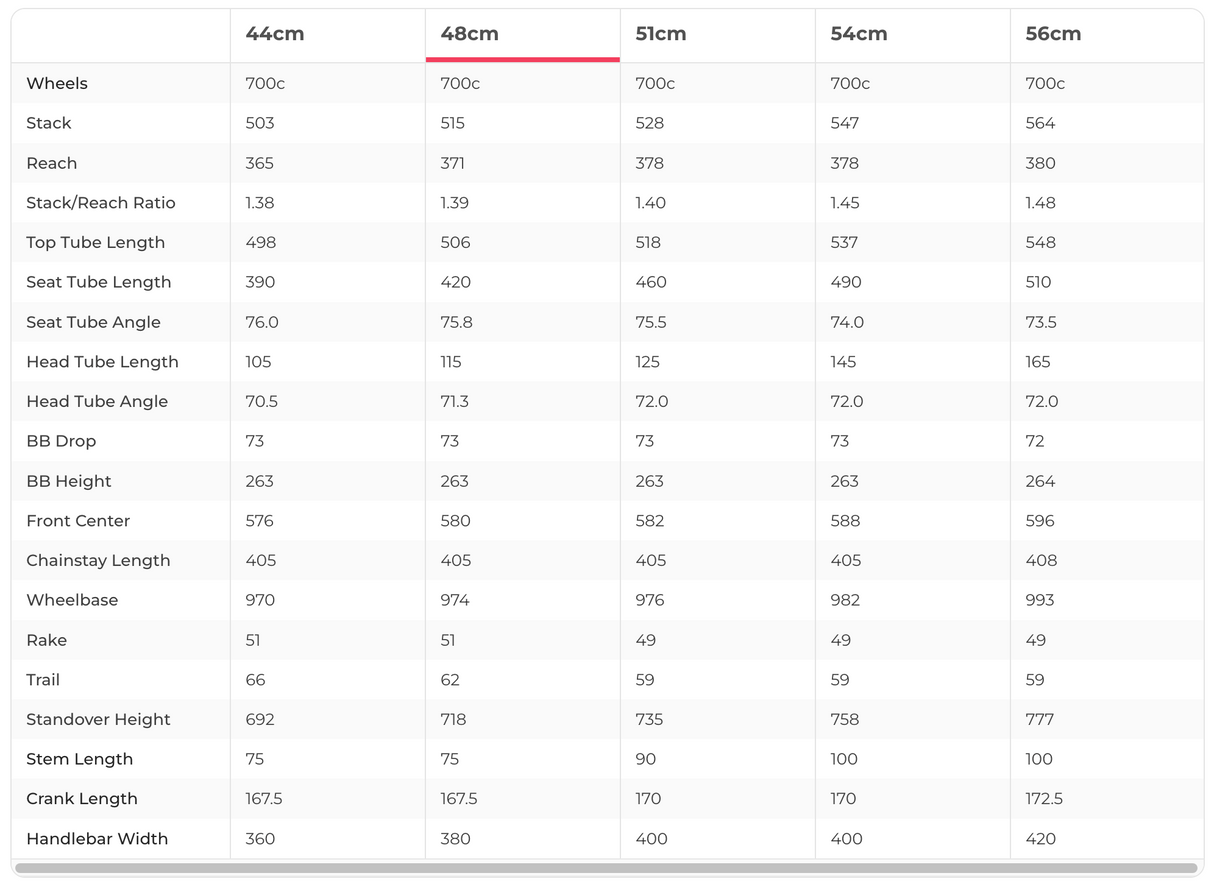Select the 56cm size column header
Viewport: 1214px width, 887px height.
pyautogui.click(x=1053, y=34)
